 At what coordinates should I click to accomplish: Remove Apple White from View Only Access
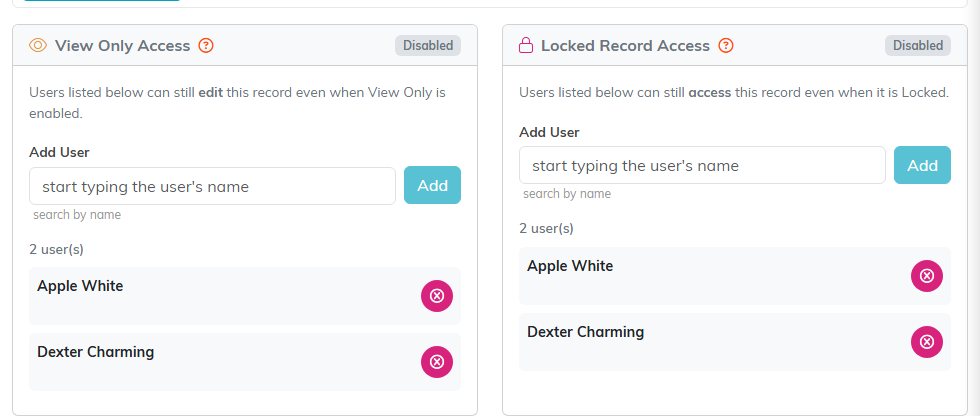tap(437, 296)
